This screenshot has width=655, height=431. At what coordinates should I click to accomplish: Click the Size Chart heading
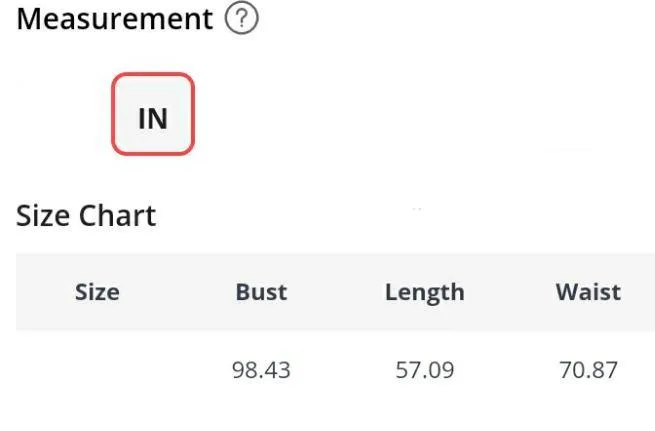(x=86, y=216)
